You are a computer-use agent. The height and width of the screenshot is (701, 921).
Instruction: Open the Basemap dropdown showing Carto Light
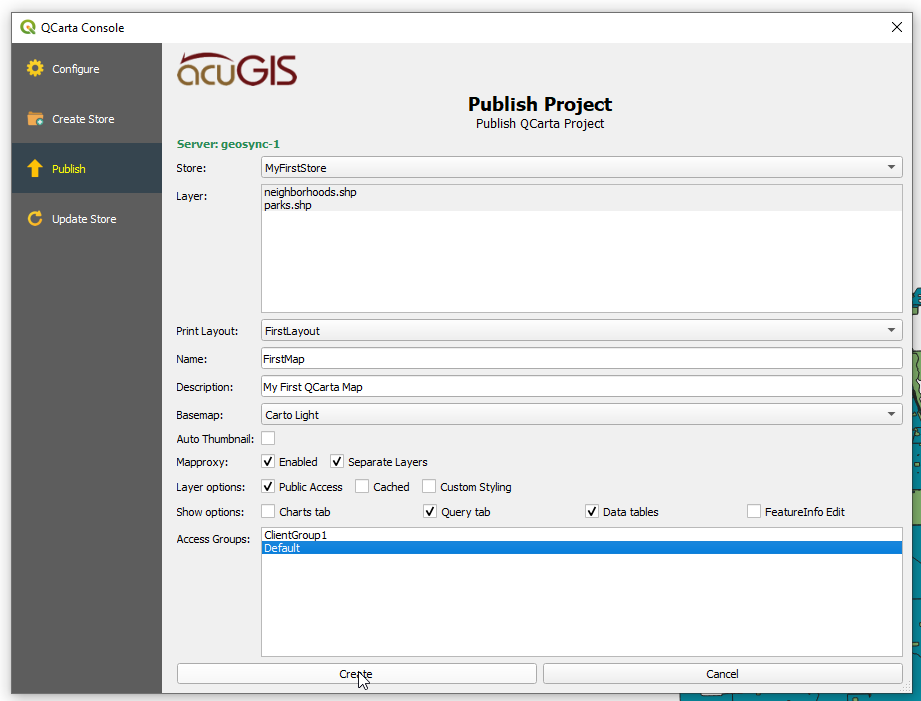coord(581,414)
